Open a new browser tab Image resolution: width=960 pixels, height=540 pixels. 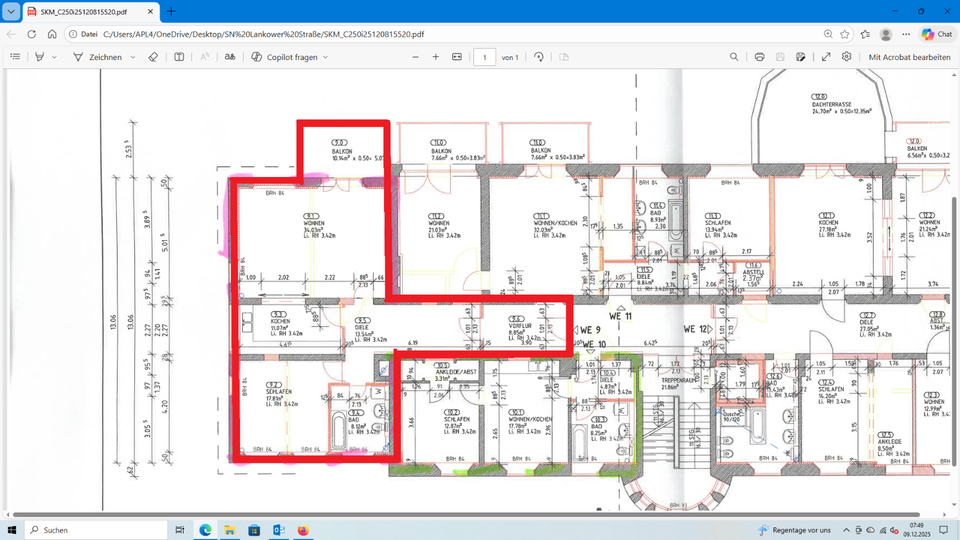pos(171,11)
